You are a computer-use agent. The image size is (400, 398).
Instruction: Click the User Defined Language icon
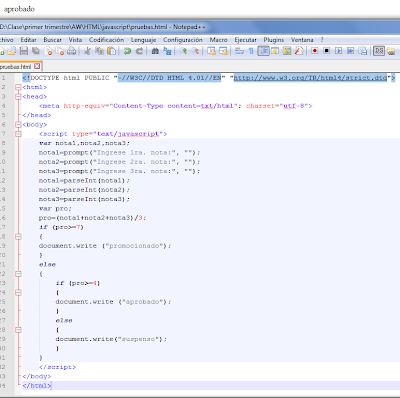pos(275,51)
